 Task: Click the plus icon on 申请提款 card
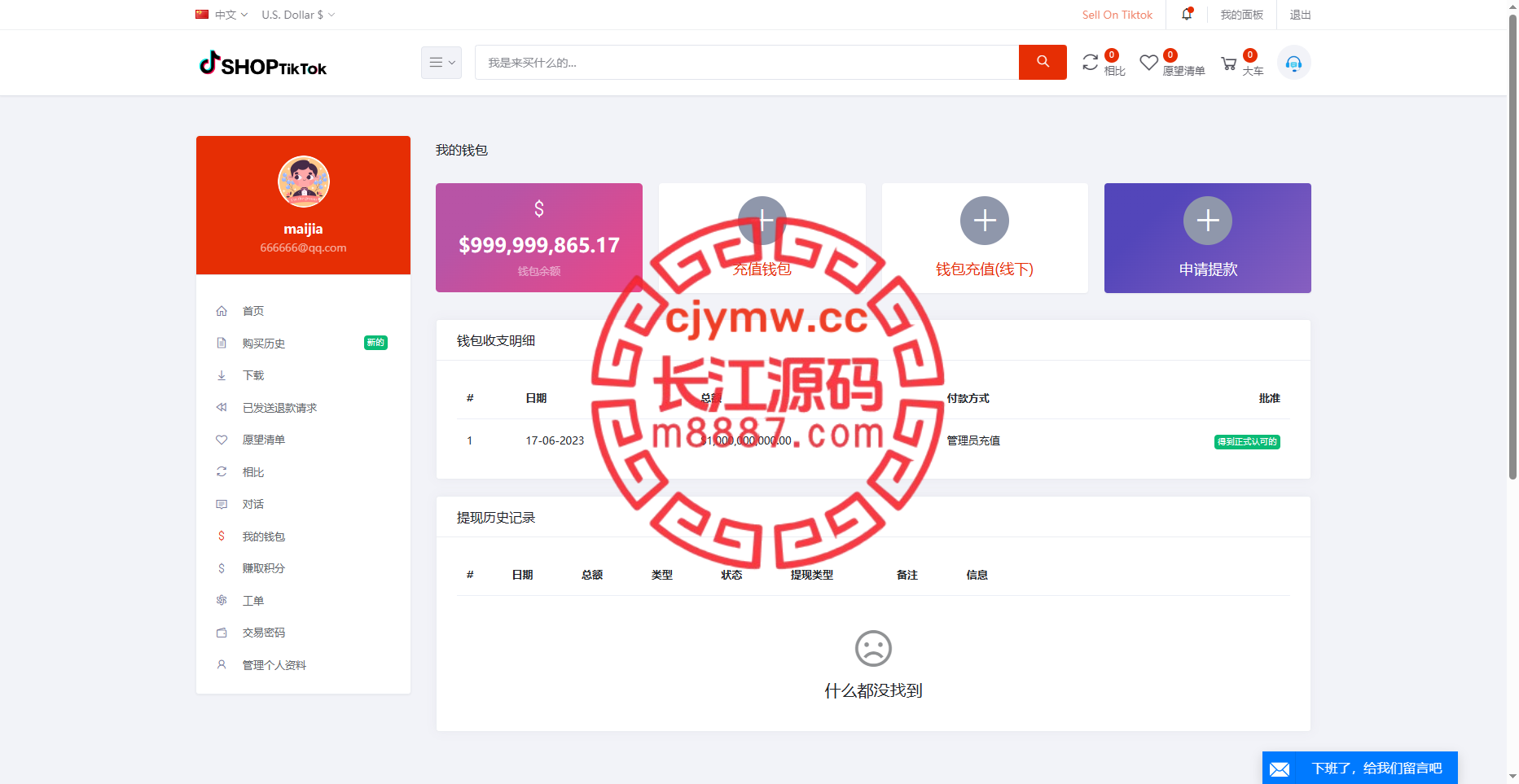1208,221
